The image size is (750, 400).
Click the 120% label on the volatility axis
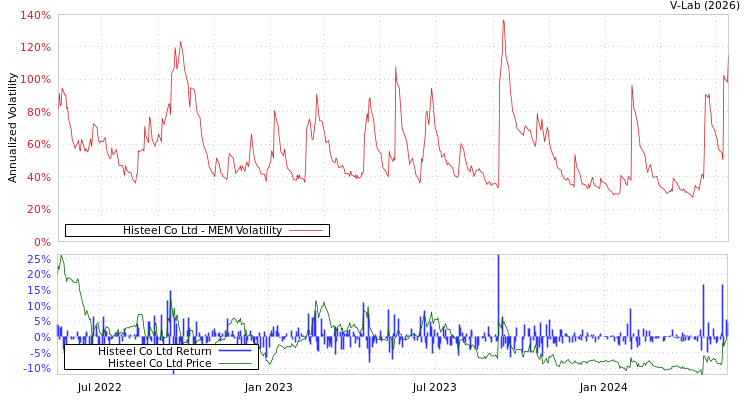35,48
